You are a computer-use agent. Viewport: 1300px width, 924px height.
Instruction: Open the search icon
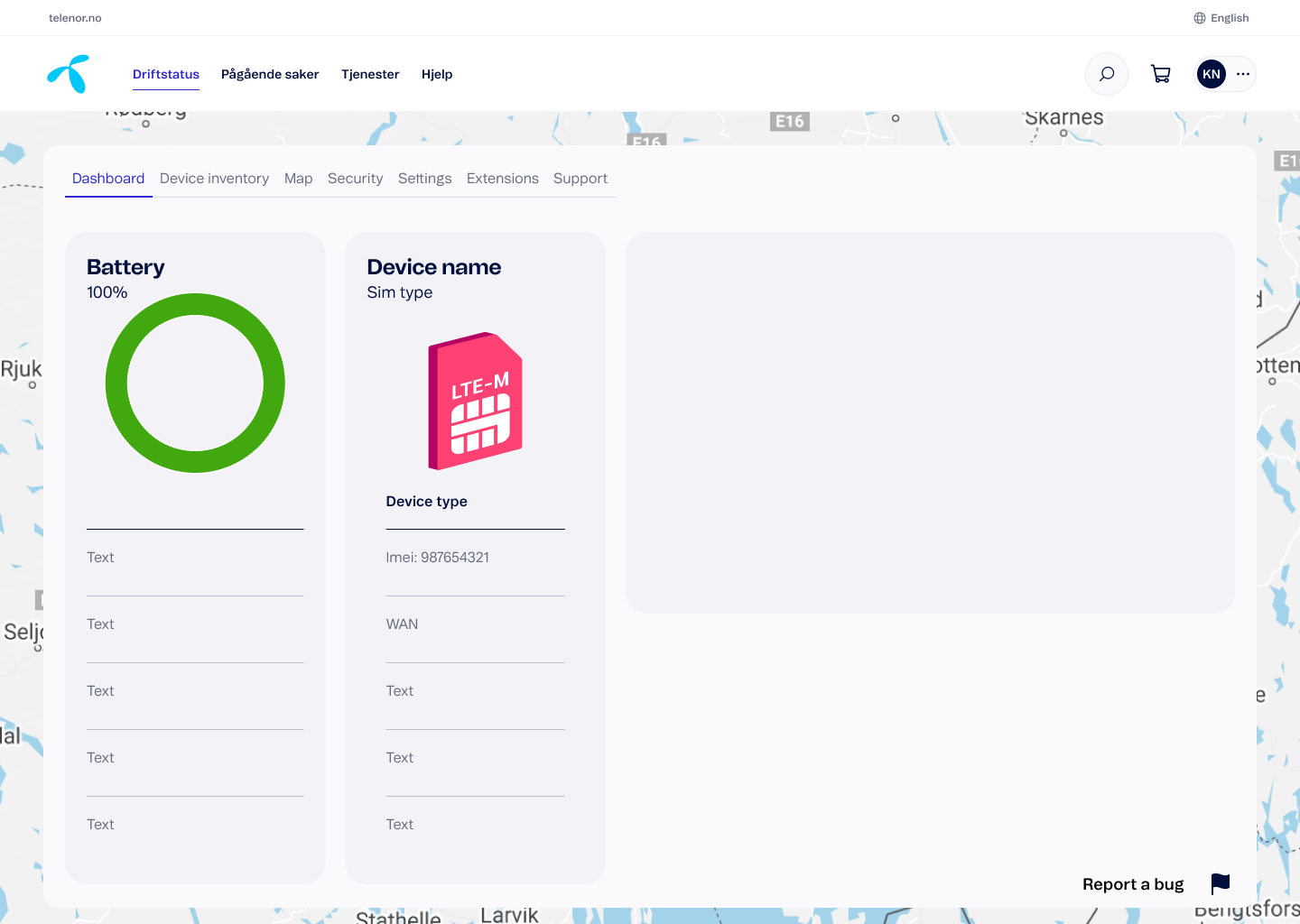1107,74
